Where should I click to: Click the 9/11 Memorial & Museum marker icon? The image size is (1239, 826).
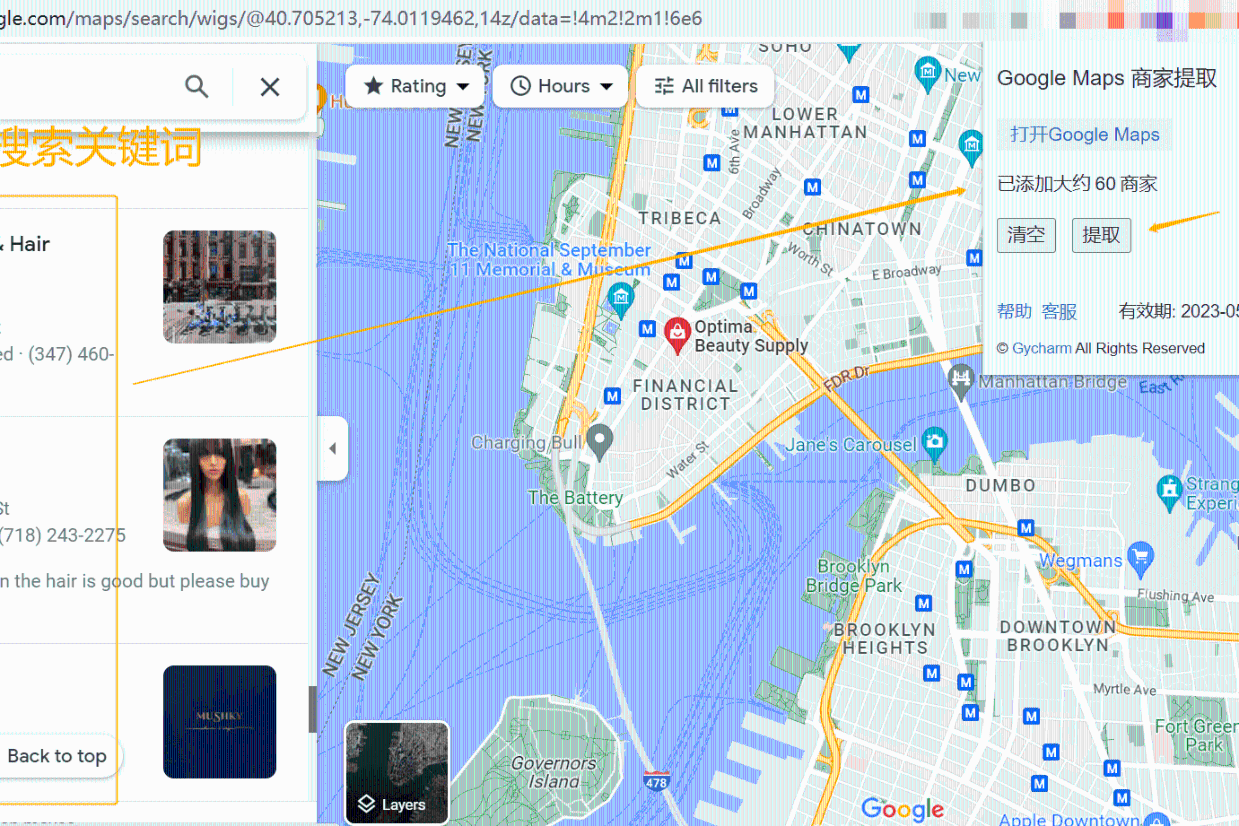(x=621, y=297)
